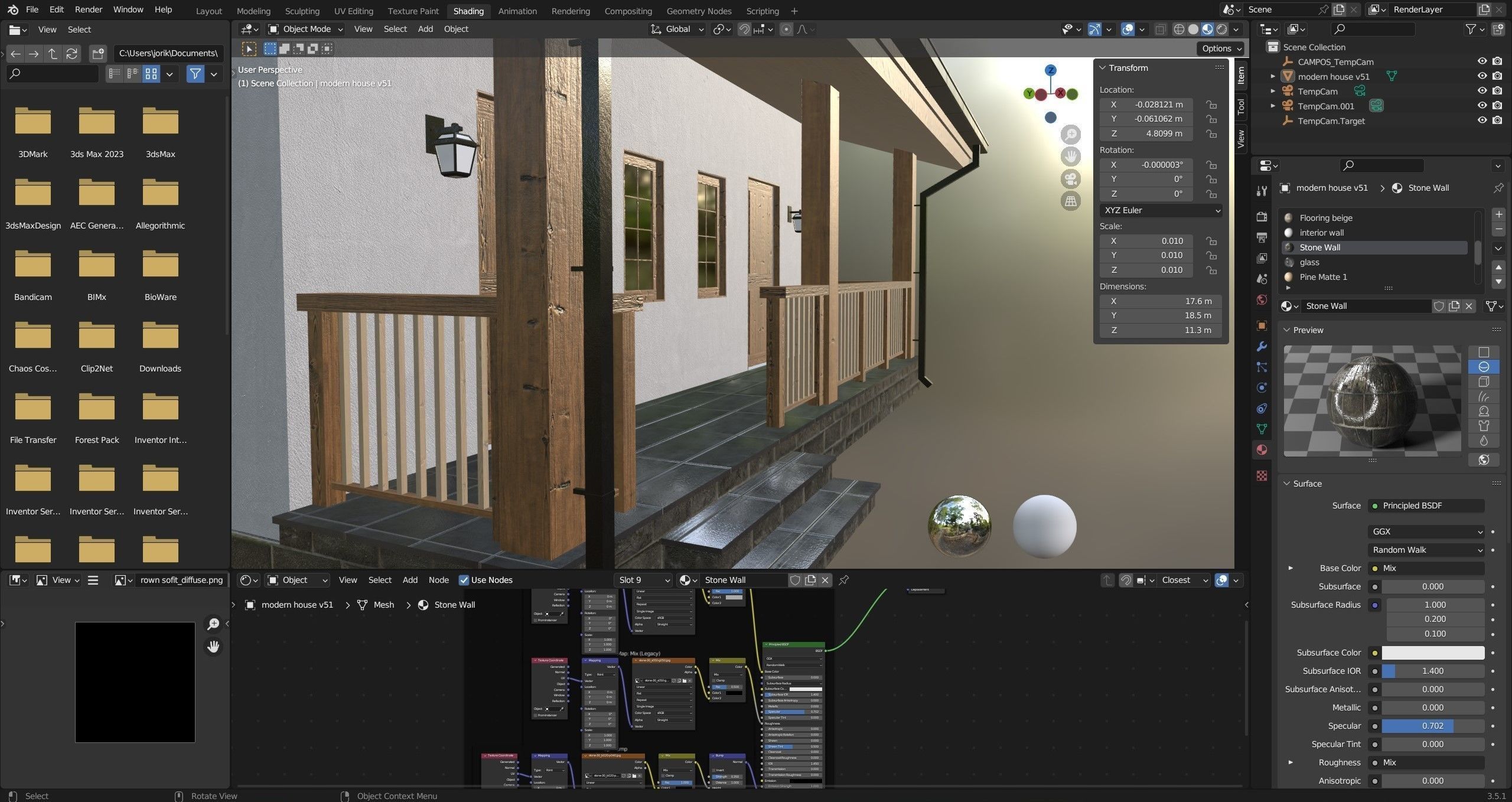Switch to the Geometry Nodes workspace tab
1512x802 pixels.
tap(699, 11)
